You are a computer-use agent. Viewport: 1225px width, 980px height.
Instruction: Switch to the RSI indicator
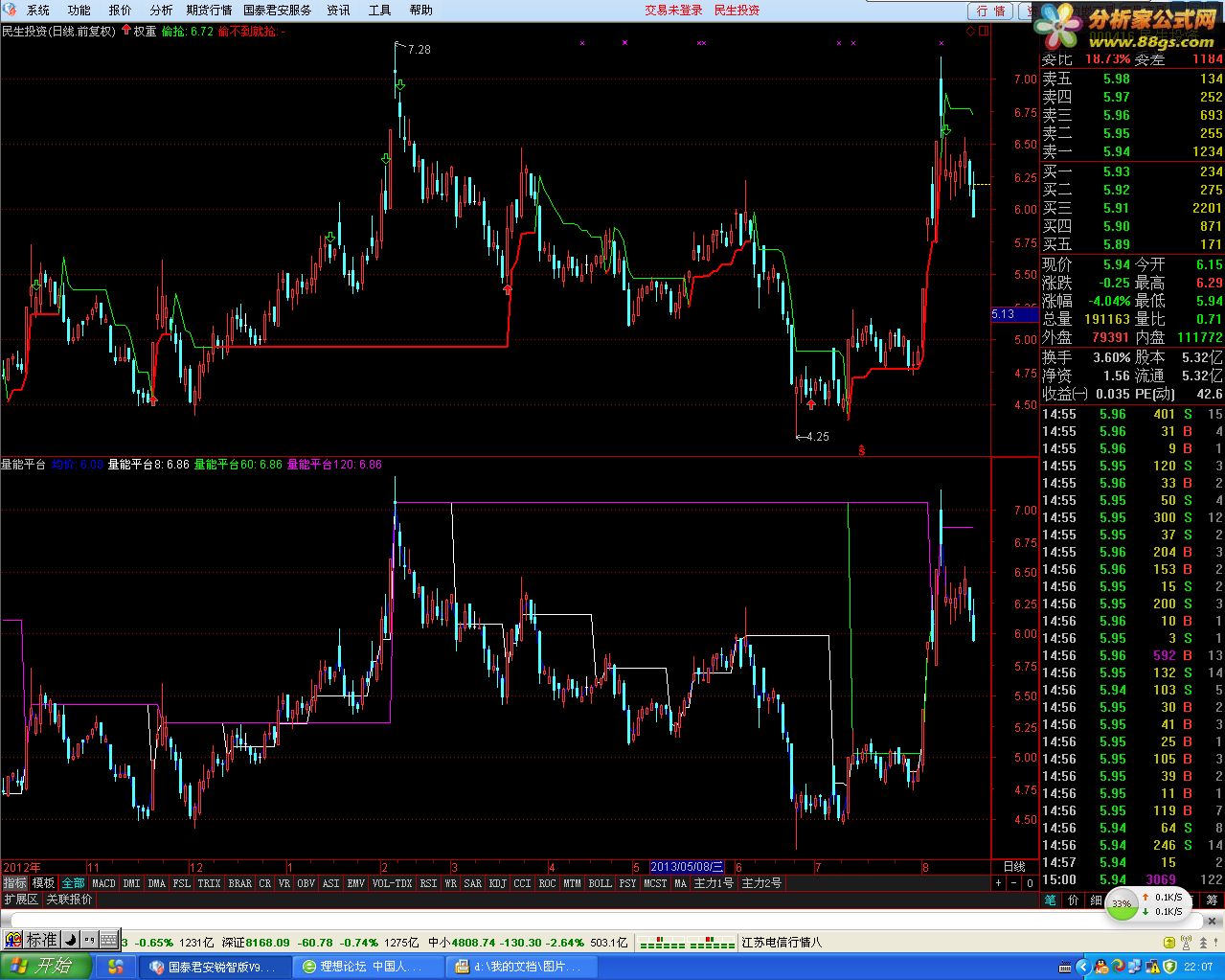[428, 883]
